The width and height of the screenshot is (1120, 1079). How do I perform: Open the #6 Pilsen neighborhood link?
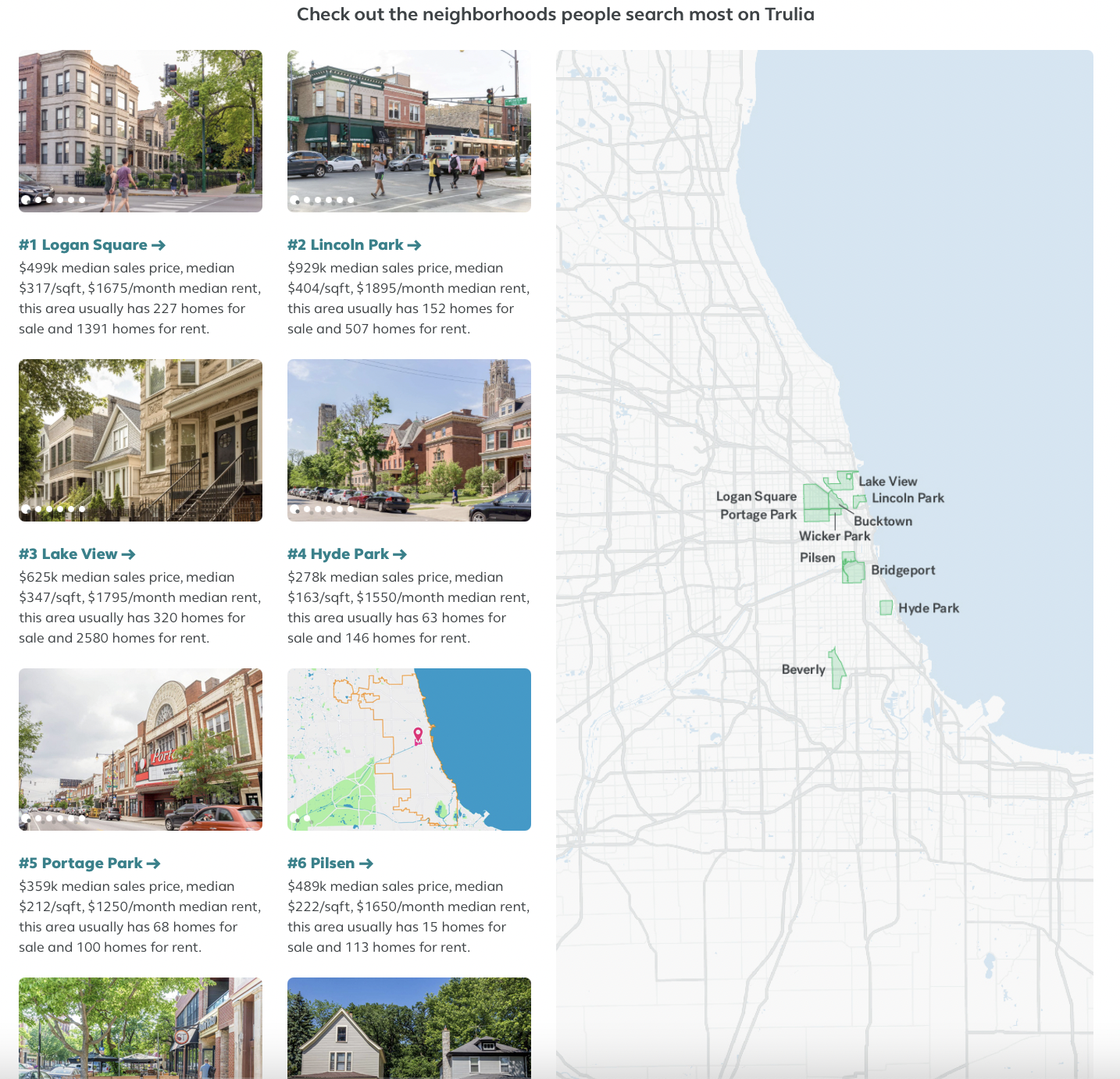330,864
